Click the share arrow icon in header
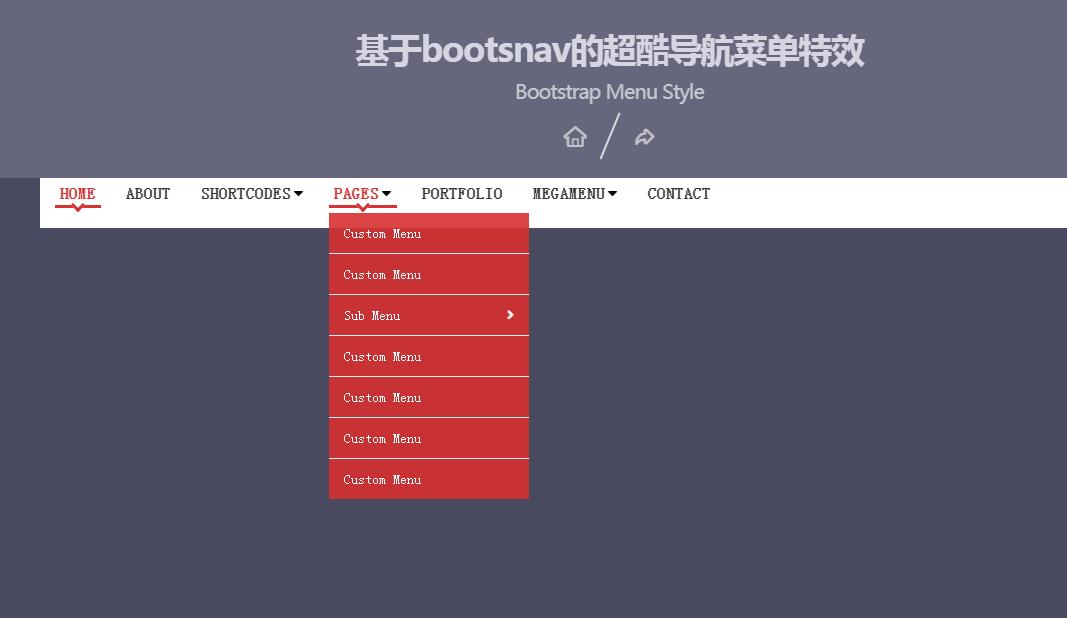Screen dimensions: 1067x618 644,137
